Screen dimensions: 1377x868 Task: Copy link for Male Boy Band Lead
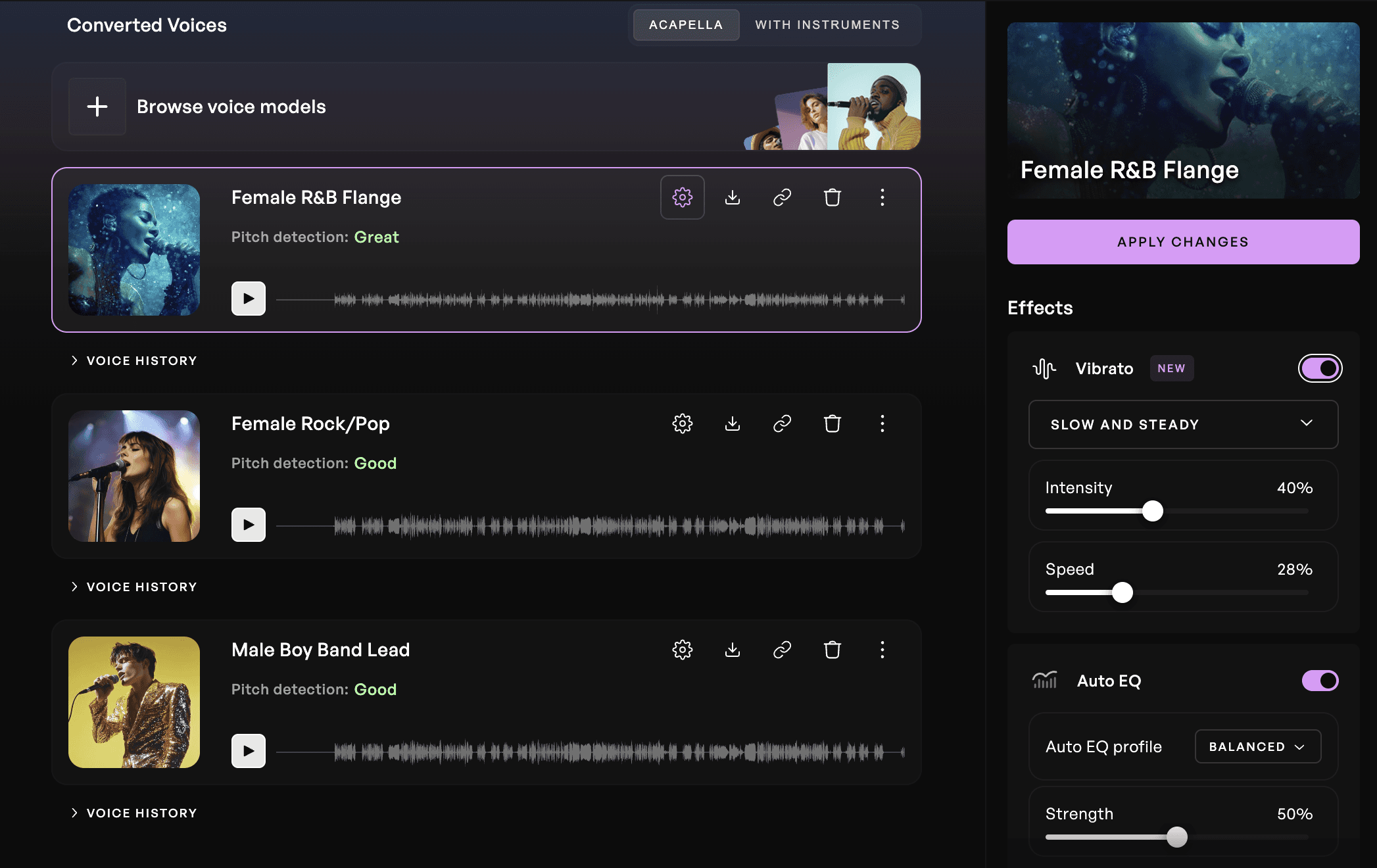[783, 650]
